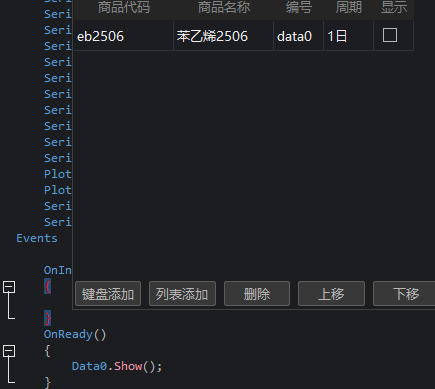Screen dimensions: 435x389
Task: Select the 显示 column header
Action: coord(394,8)
